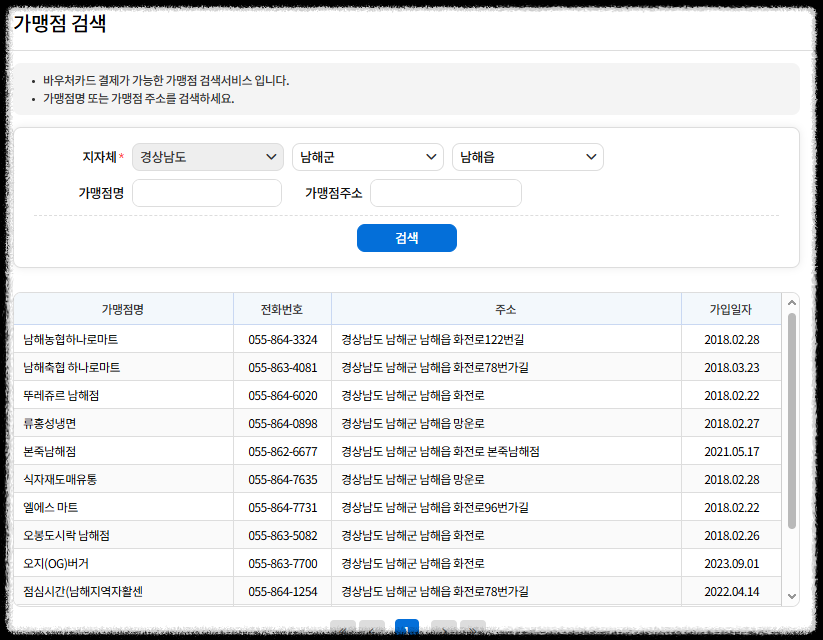Select the 점심시간(남해지역자활센 row name
The image size is (823, 640).
click(x=83, y=592)
